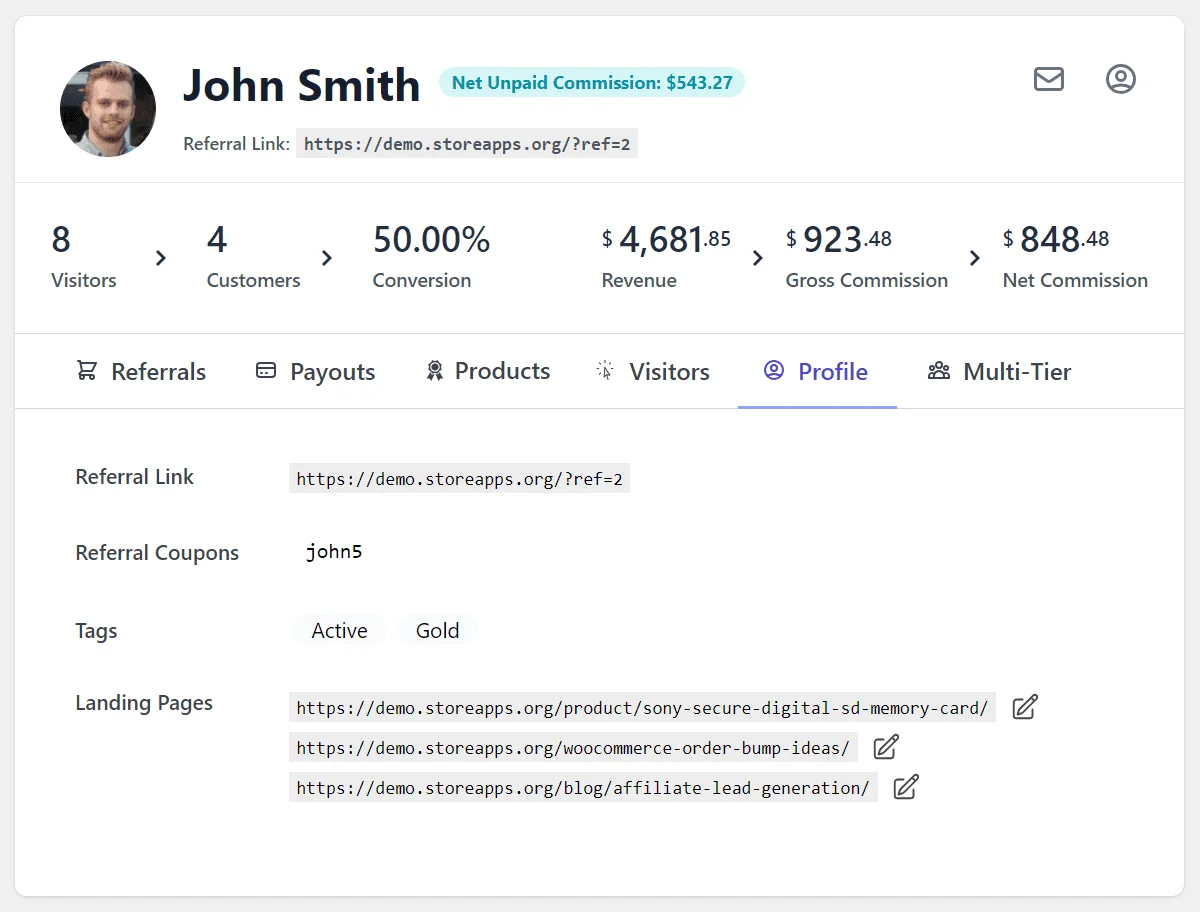Click the Gold tag
The height and width of the screenshot is (912, 1200).
[x=438, y=630]
